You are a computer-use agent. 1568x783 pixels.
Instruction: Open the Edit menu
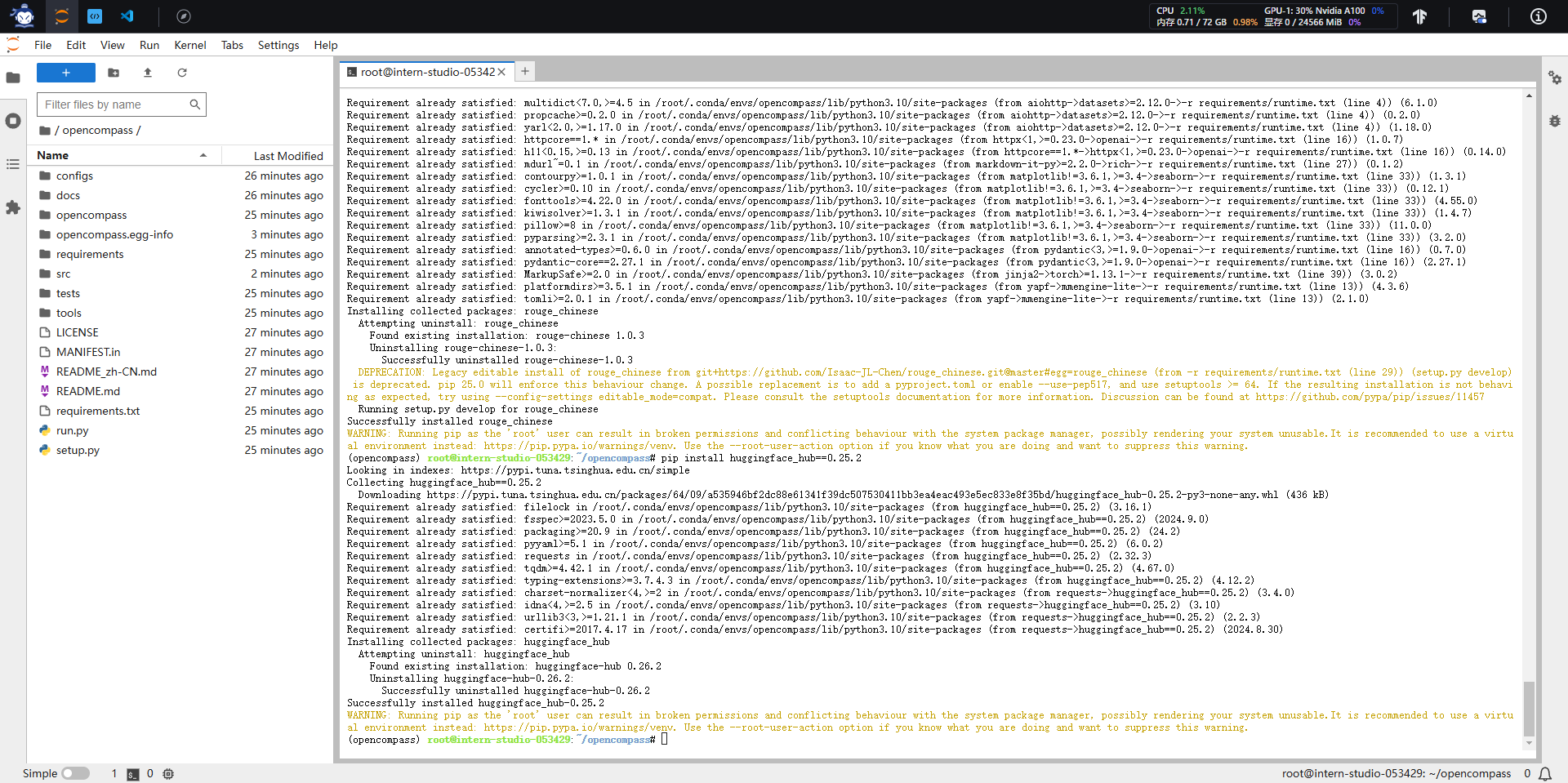pos(76,45)
